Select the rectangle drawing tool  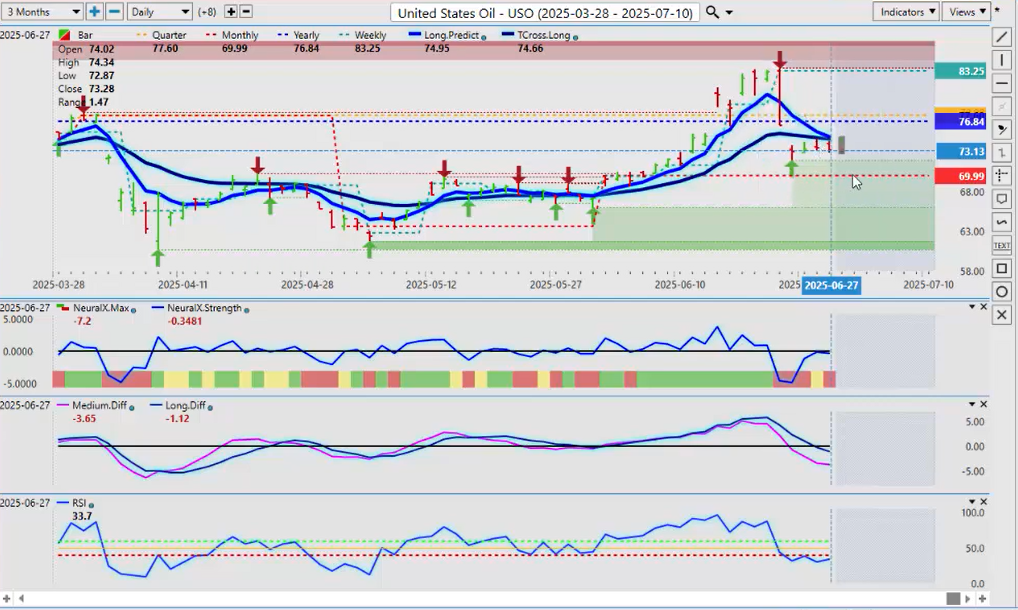point(1002,269)
